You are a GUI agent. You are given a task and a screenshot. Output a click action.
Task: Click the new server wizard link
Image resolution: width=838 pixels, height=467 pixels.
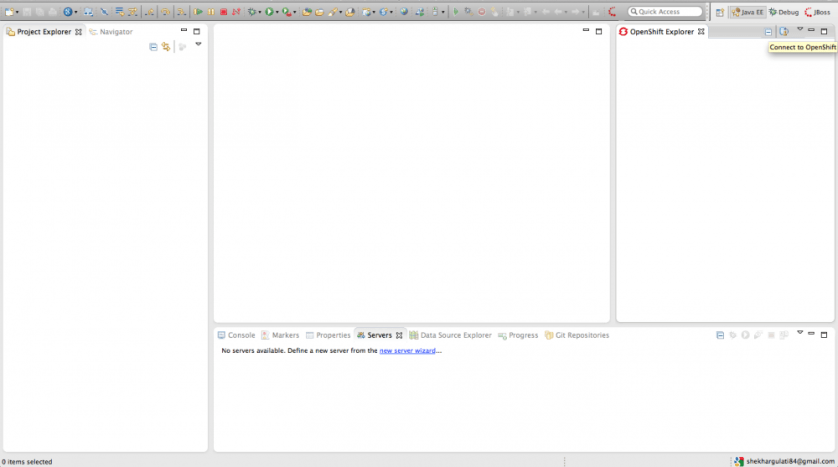click(x=407, y=351)
